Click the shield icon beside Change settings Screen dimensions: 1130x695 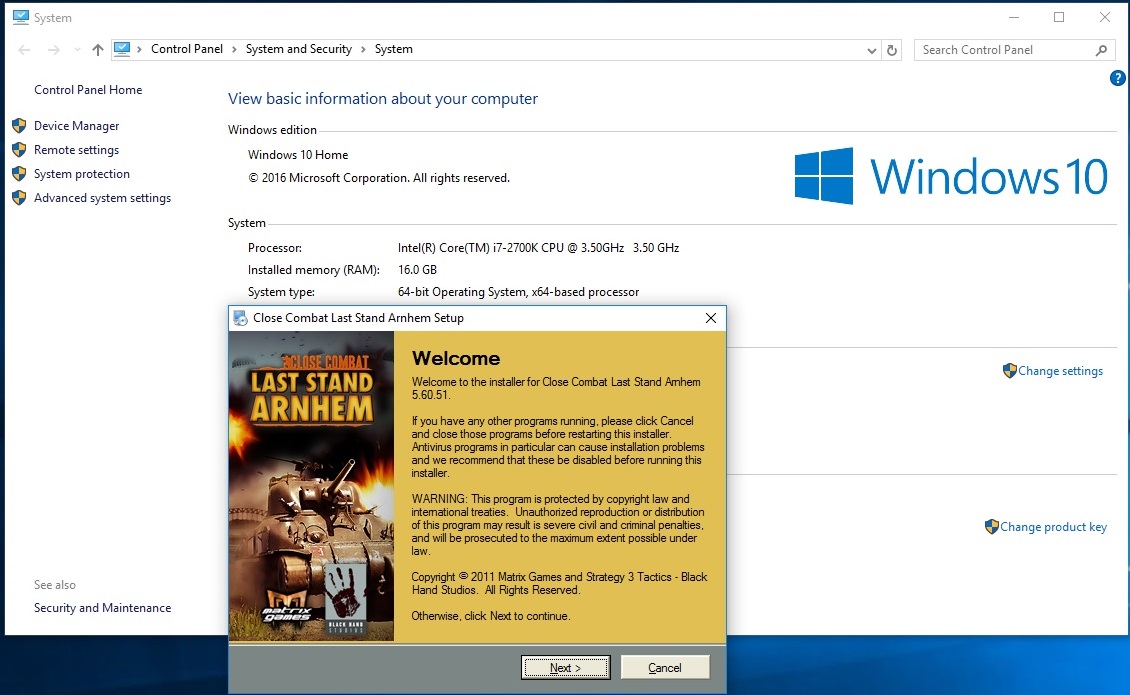click(1010, 371)
